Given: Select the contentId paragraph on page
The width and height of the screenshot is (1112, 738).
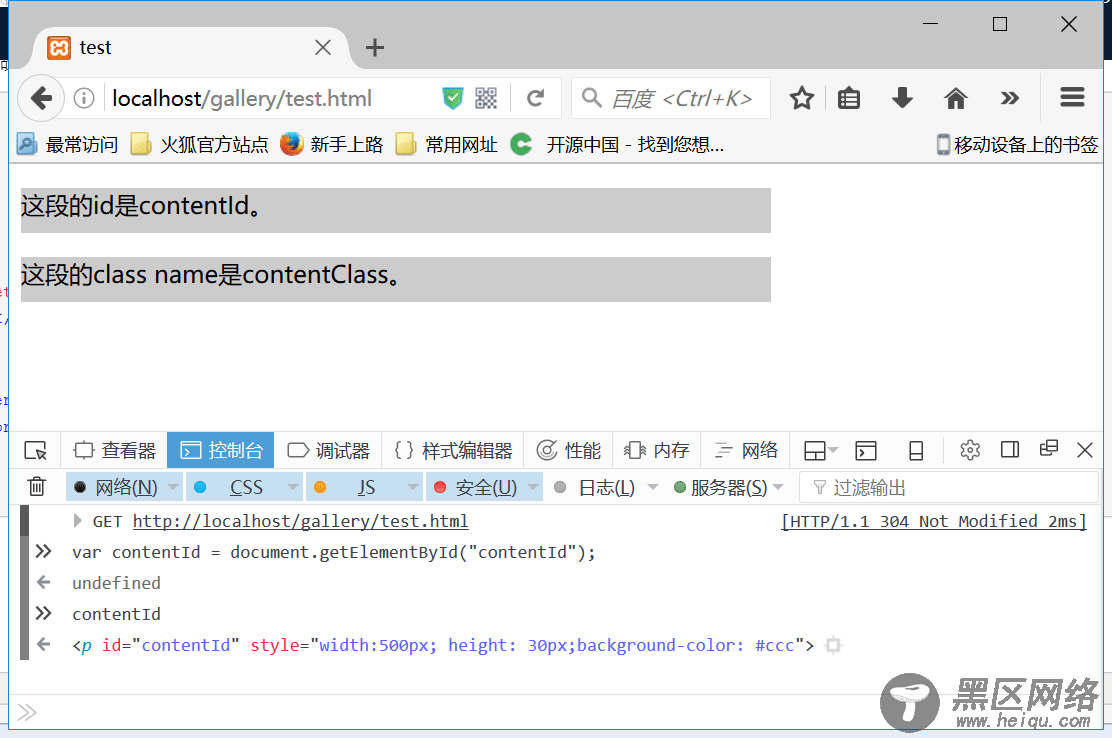Looking at the screenshot, I should (396, 210).
